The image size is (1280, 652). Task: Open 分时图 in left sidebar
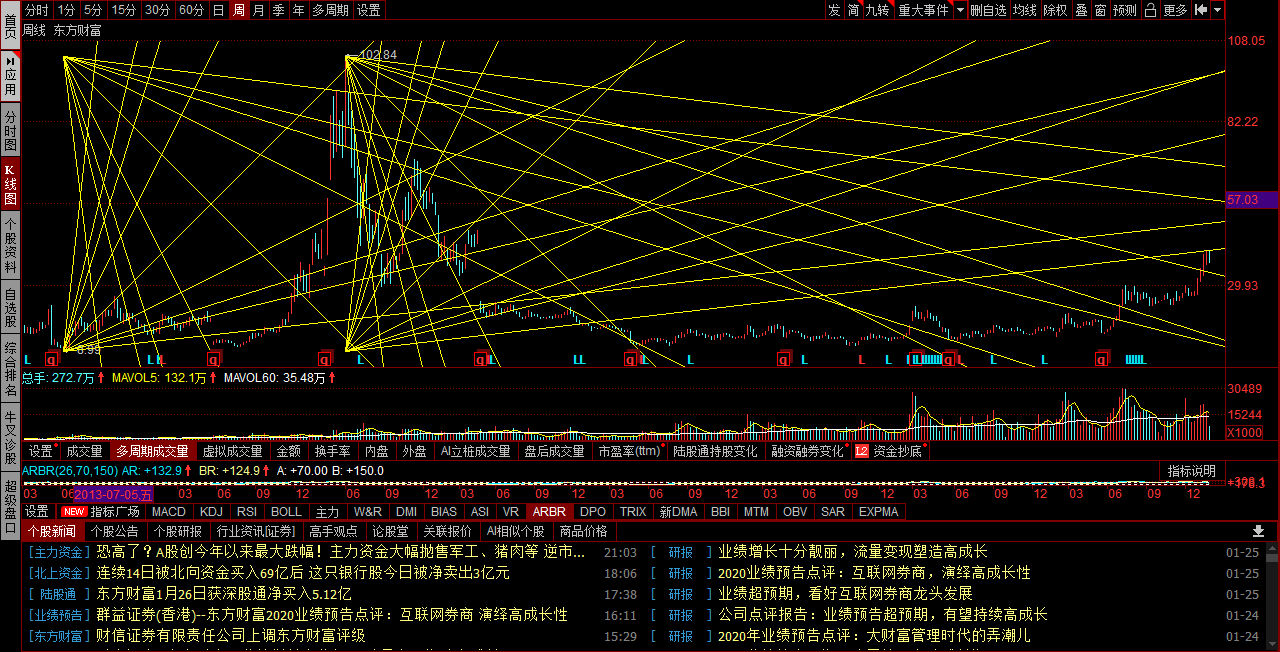pyautogui.click(x=10, y=130)
